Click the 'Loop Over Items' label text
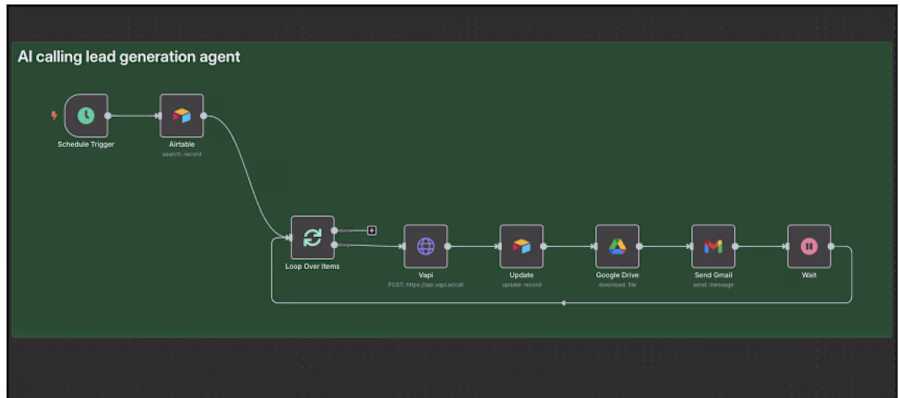Viewport: 900px width, 398px height. [312, 266]
